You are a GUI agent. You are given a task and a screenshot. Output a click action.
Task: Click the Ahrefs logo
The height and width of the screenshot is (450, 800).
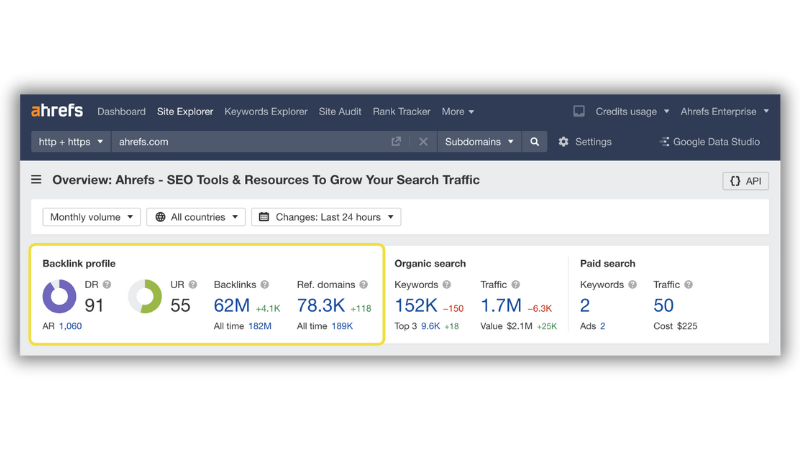pyautogui.click(x=57, y=110)
